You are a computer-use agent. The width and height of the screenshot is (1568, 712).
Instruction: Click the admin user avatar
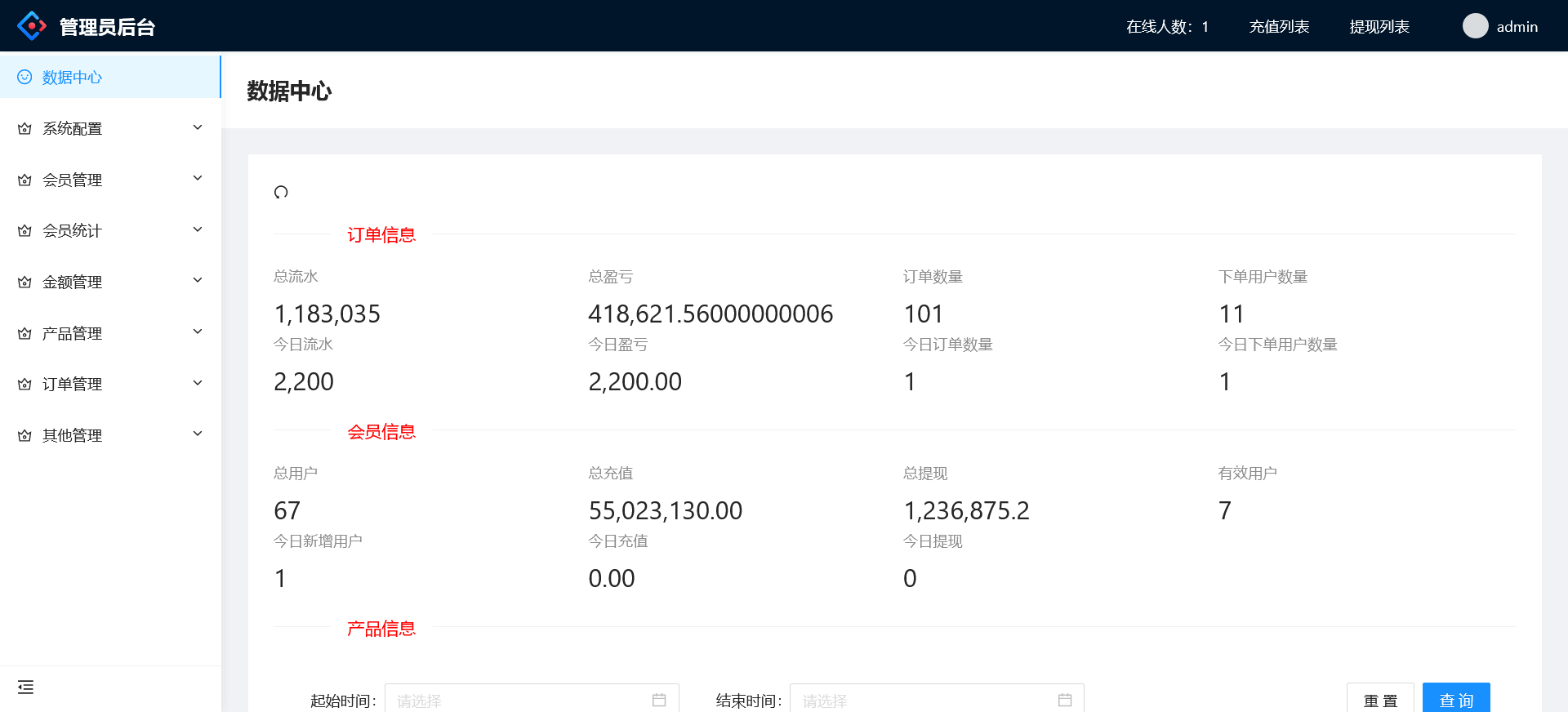point(1475,26)
